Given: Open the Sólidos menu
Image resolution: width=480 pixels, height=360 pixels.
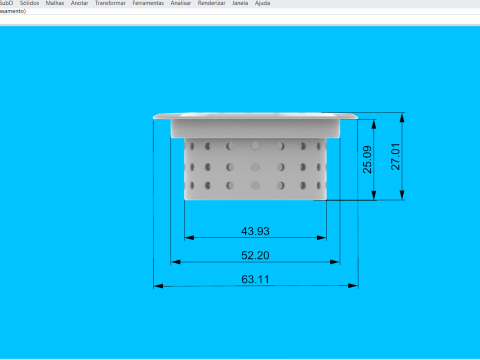Looking at the screenshot, I should (29, 3).
